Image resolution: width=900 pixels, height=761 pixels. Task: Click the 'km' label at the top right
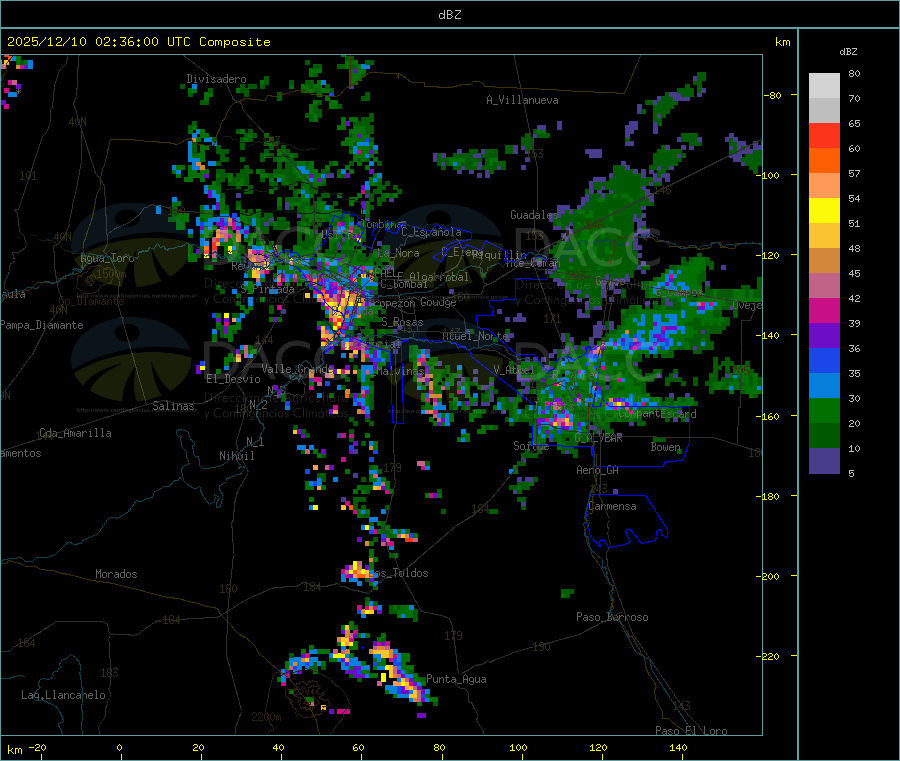tap(782, 42)
